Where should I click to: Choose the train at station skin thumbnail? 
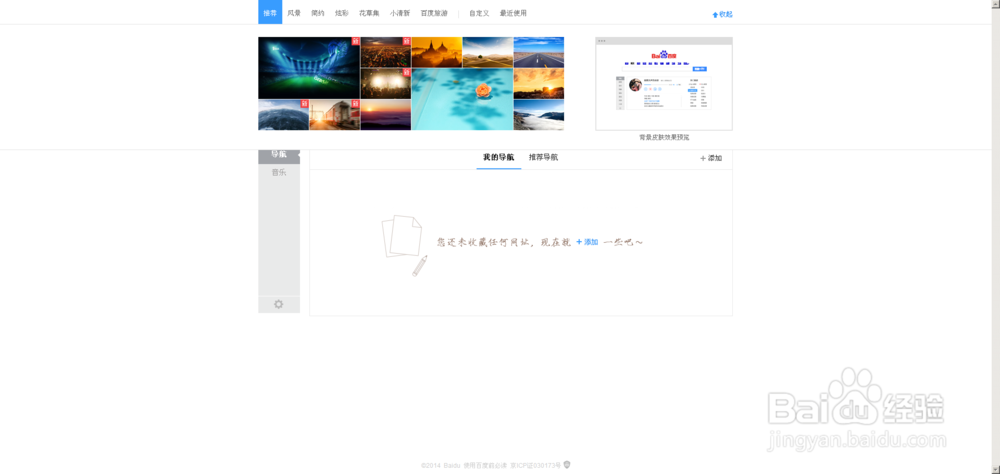(x=334, y=115)
